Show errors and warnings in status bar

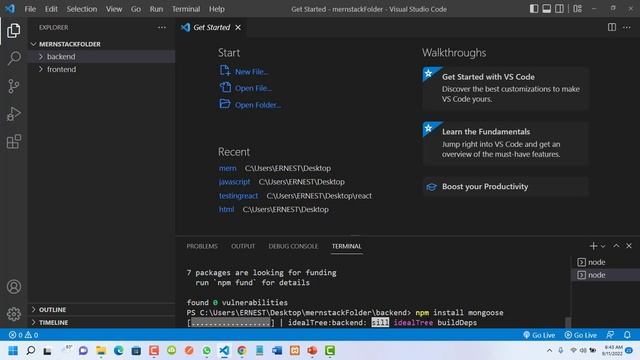click(23, 335)
